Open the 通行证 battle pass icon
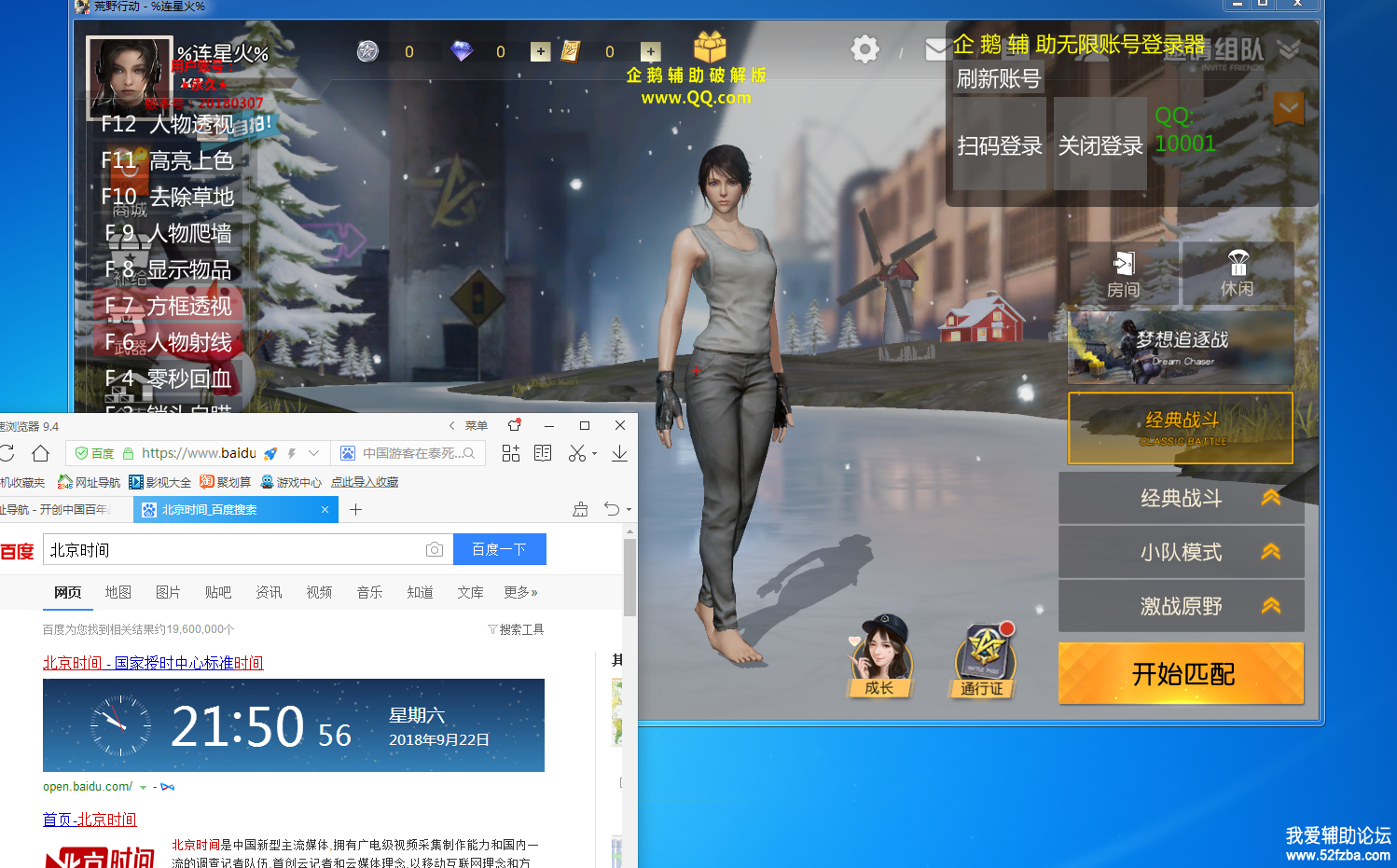The width and height of the screenshot is (1397, 868). 983,660
